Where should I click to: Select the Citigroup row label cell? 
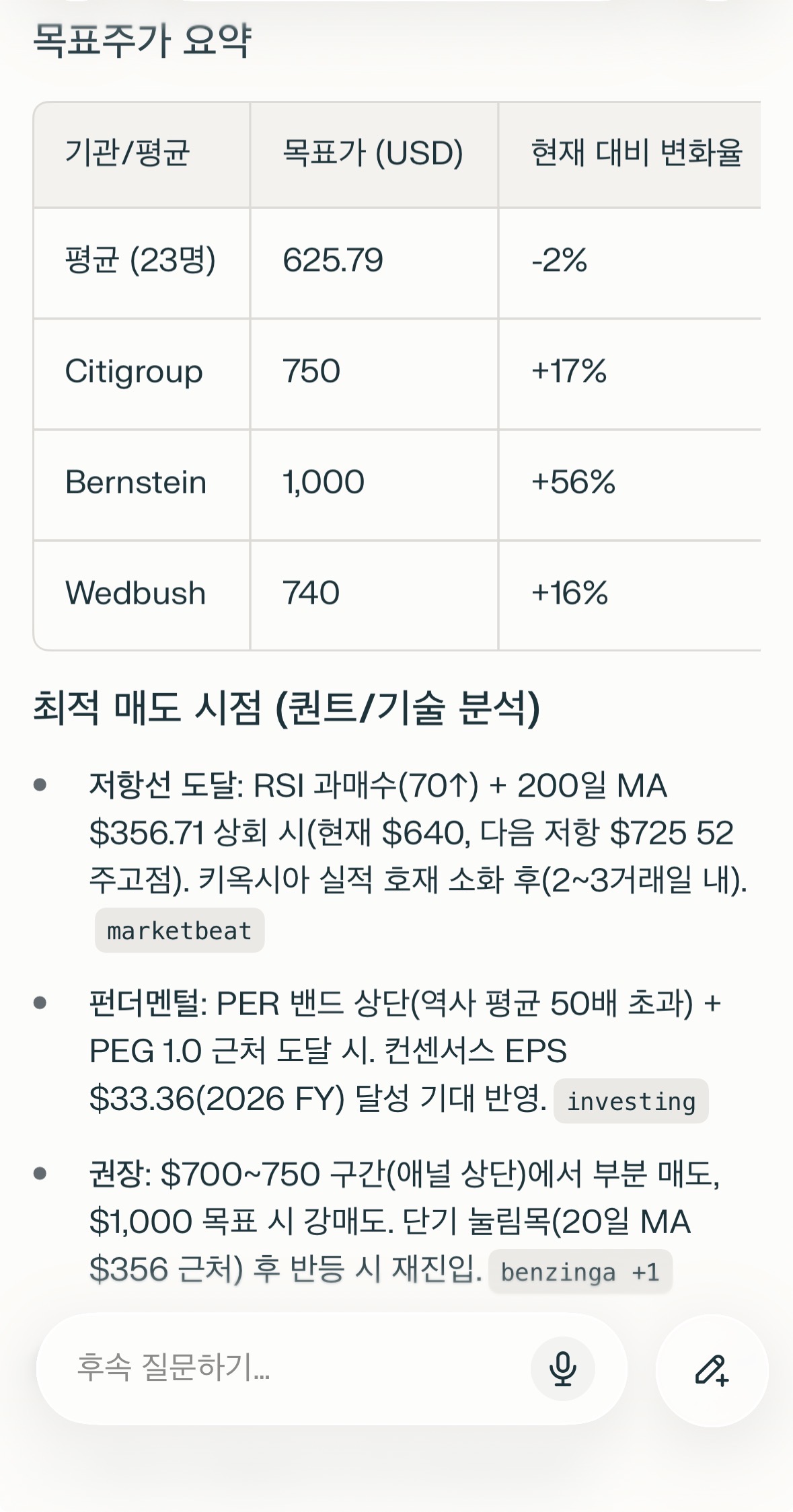click(134, 372)
